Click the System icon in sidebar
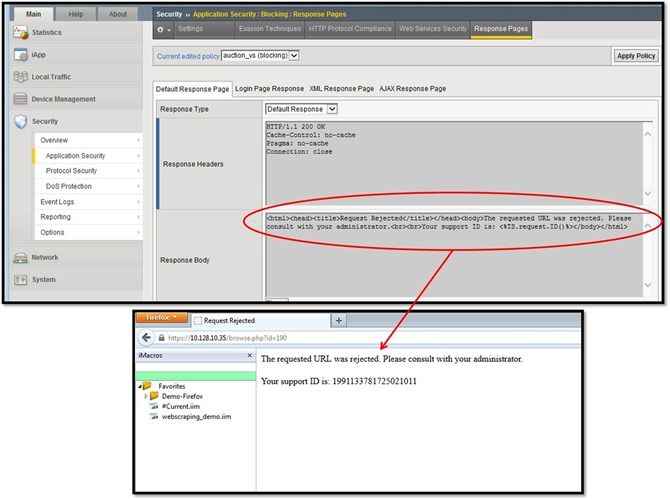 pos(21,279)
